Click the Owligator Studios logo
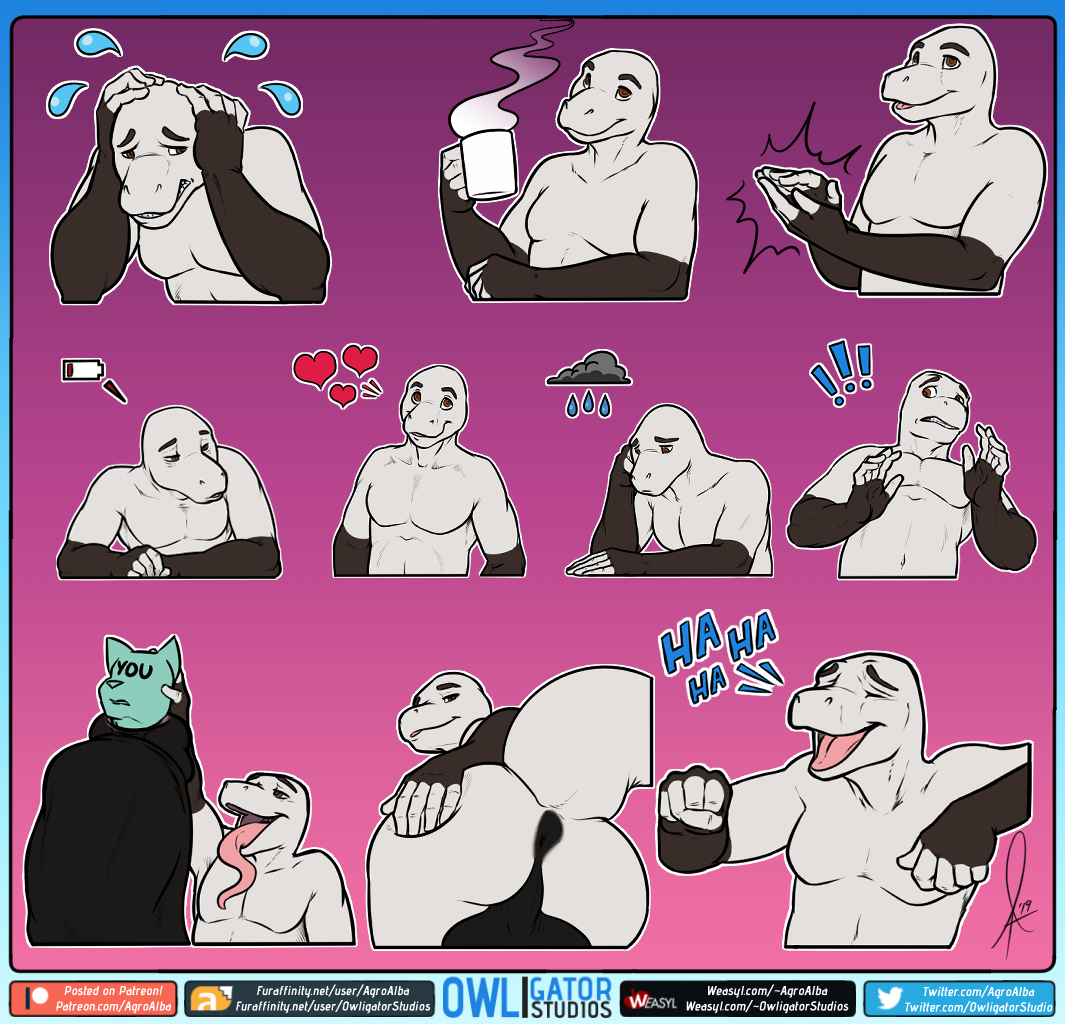1065x1024 pixels. click(527, 998)
